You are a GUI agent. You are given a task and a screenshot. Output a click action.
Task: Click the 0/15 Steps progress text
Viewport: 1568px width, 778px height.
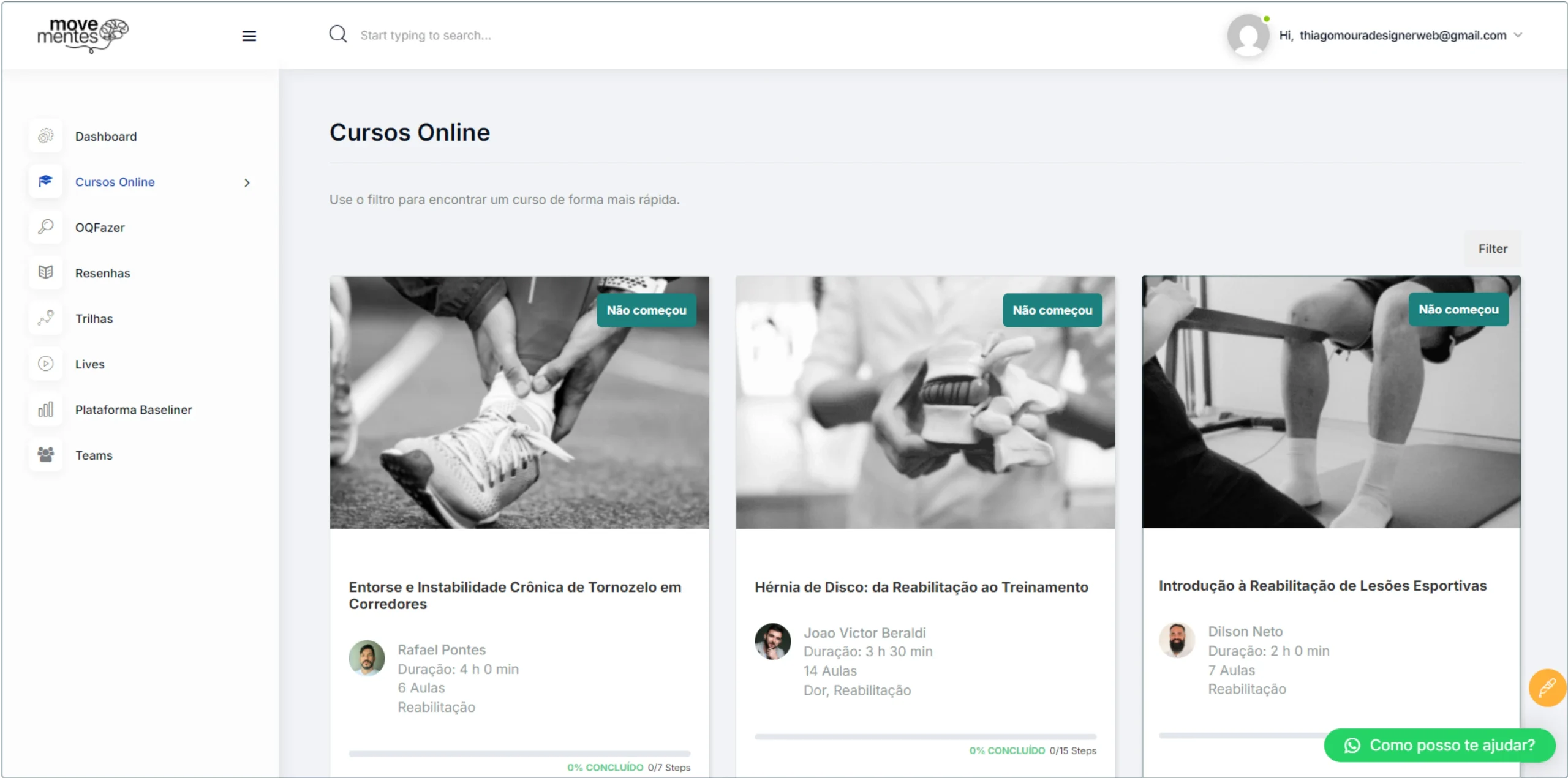coord(1072,750)
